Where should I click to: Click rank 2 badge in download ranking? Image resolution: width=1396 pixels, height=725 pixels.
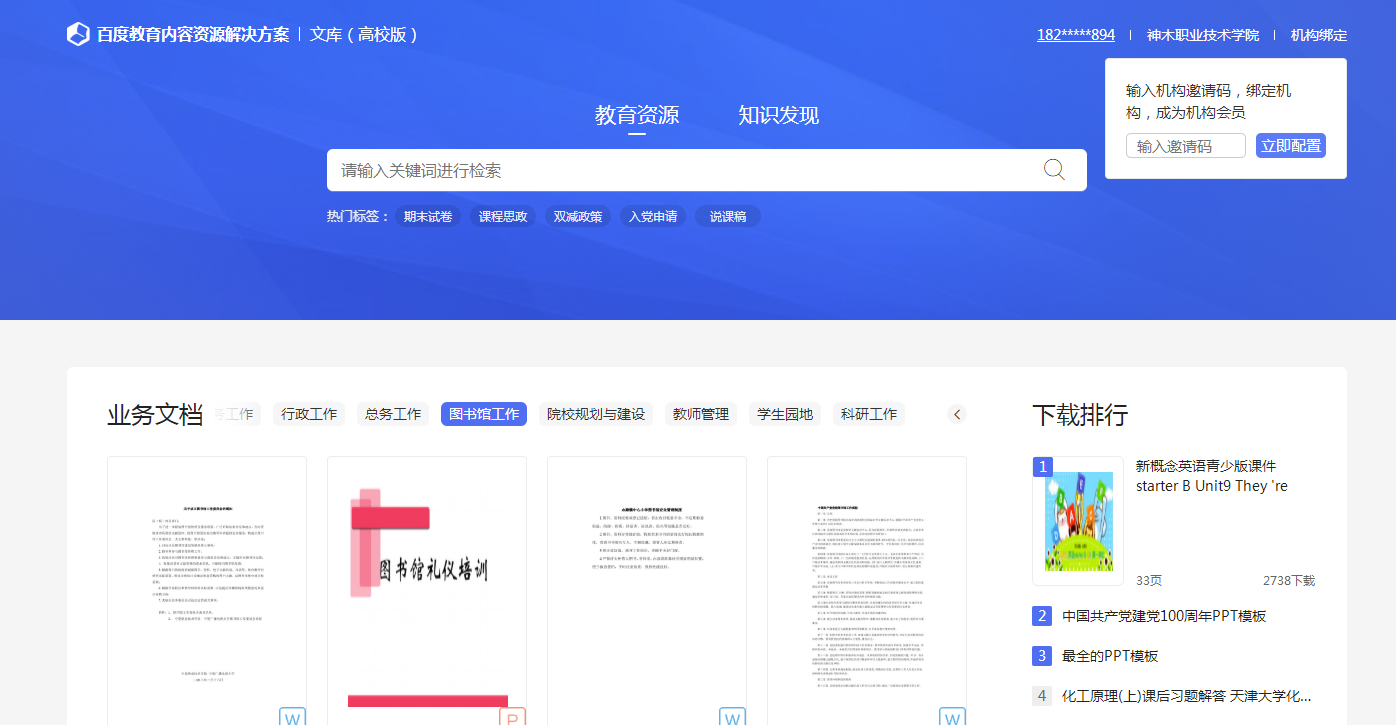pyautogui.click(x=1042, y=616)
